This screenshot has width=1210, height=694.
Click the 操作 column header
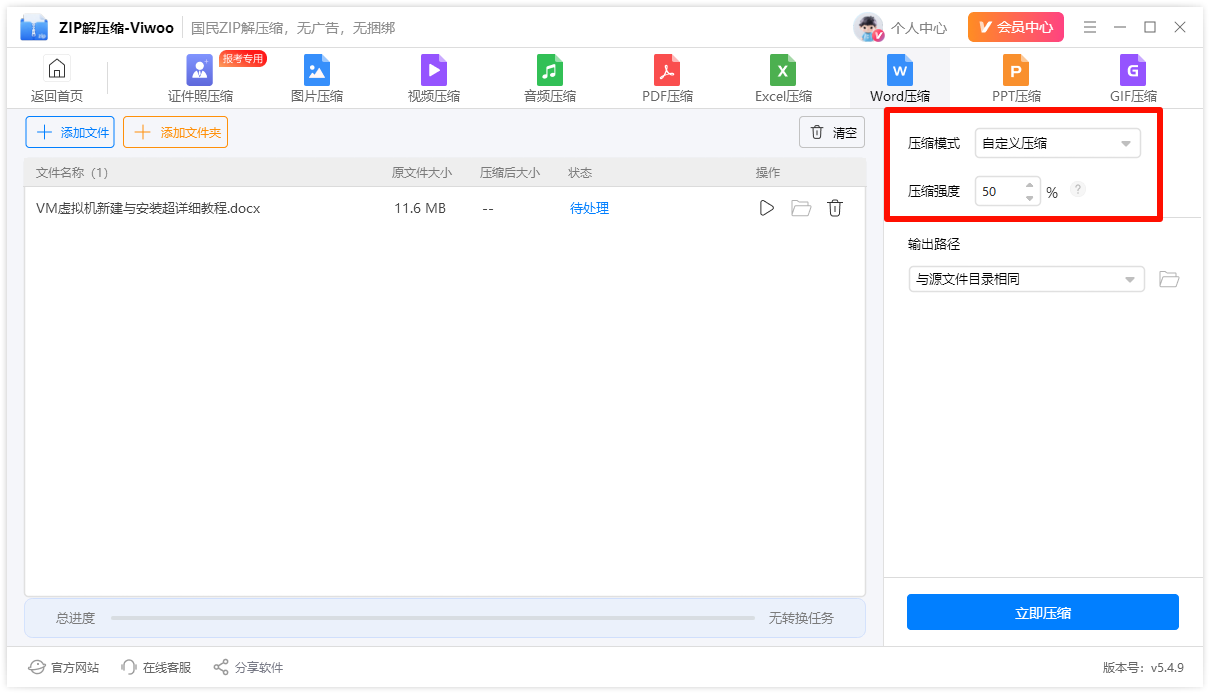click(768, 172)
